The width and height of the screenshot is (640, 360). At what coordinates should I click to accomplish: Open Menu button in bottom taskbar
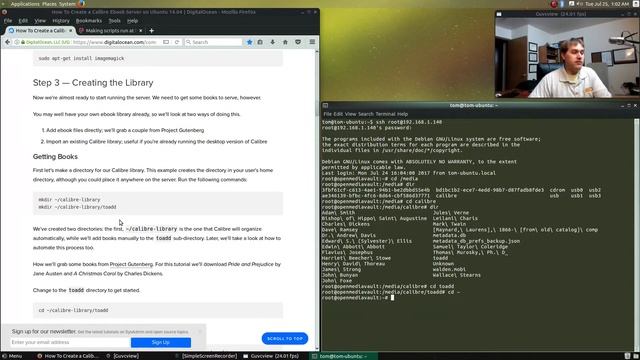12,356
